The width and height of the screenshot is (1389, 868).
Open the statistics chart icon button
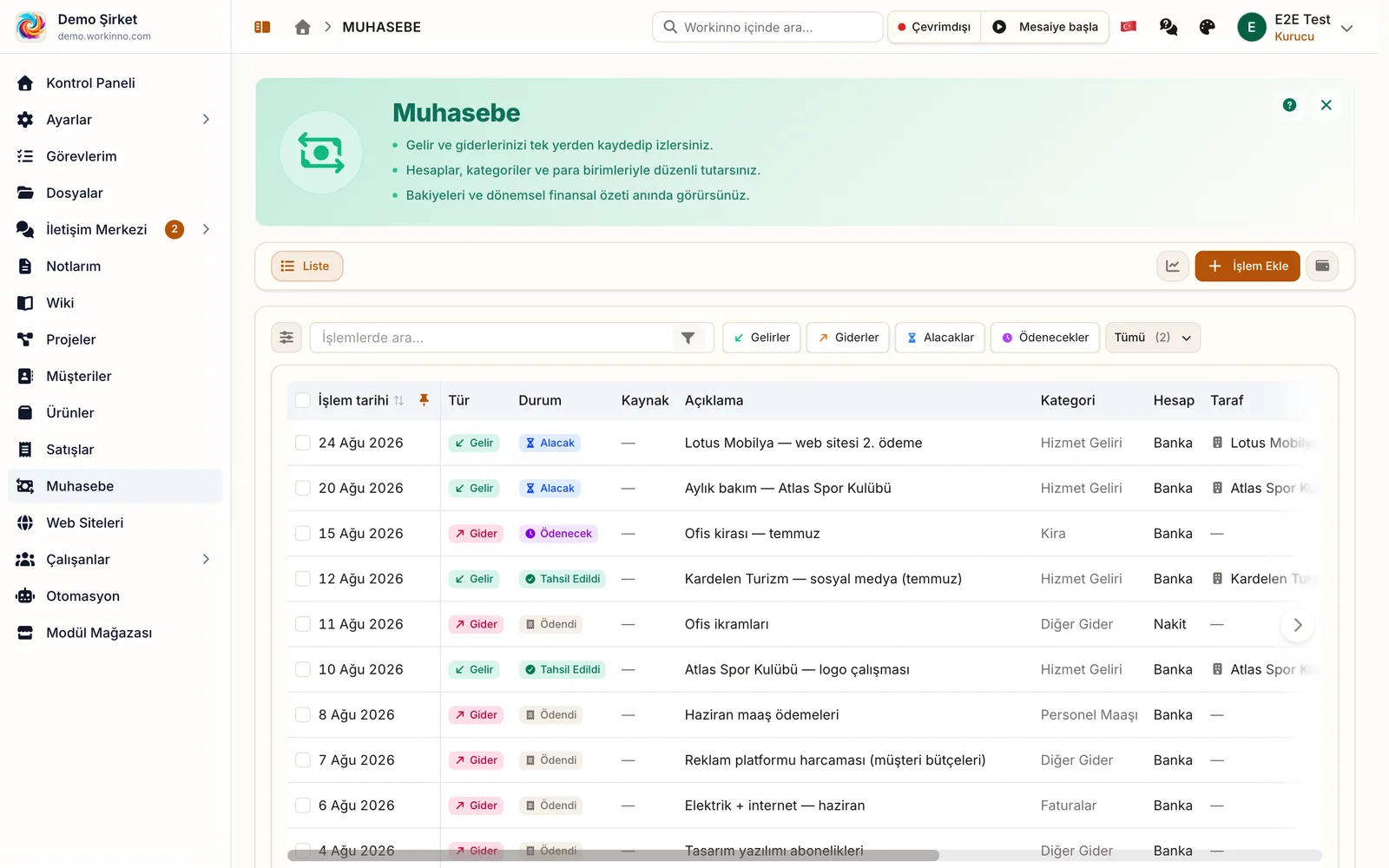1173,266
